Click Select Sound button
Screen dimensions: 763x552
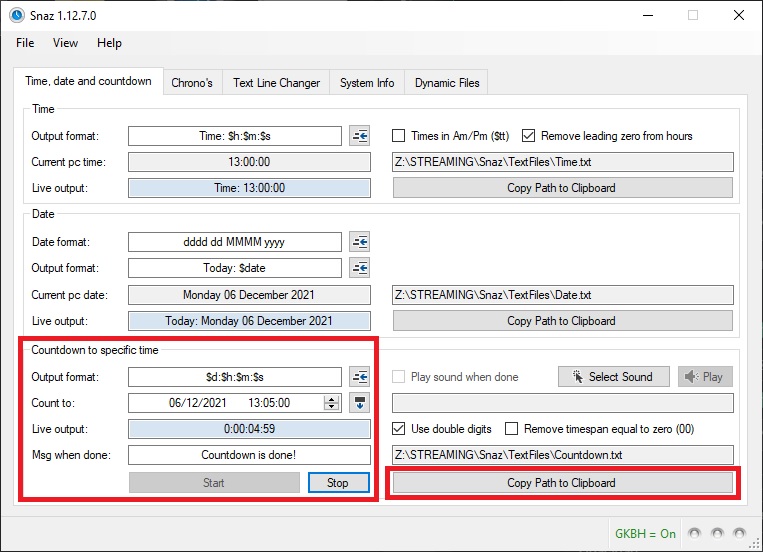(x=612, y=377)
